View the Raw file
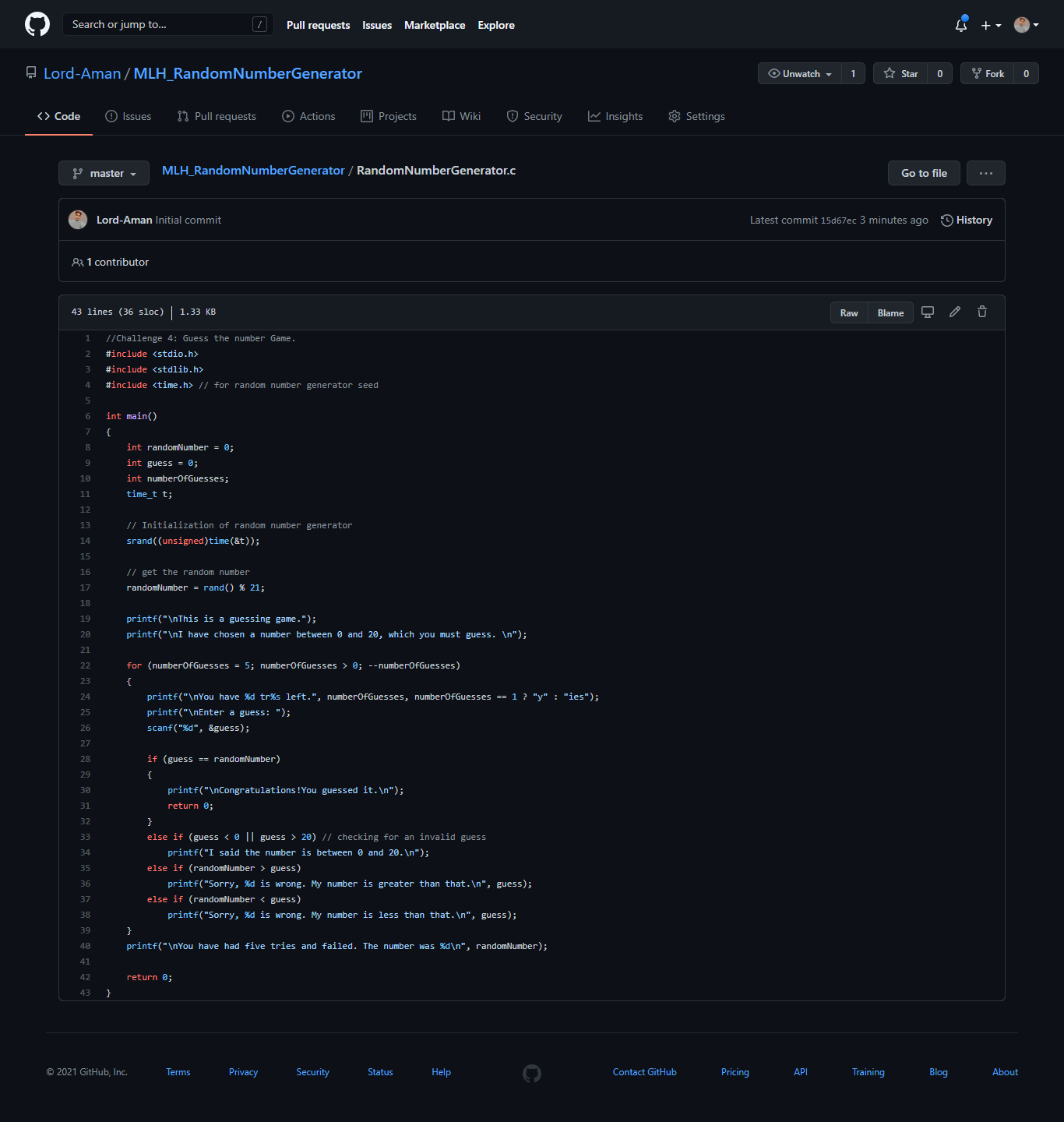The height and width of the screenshot is (1122, 1064). click(x=849, y=312)
